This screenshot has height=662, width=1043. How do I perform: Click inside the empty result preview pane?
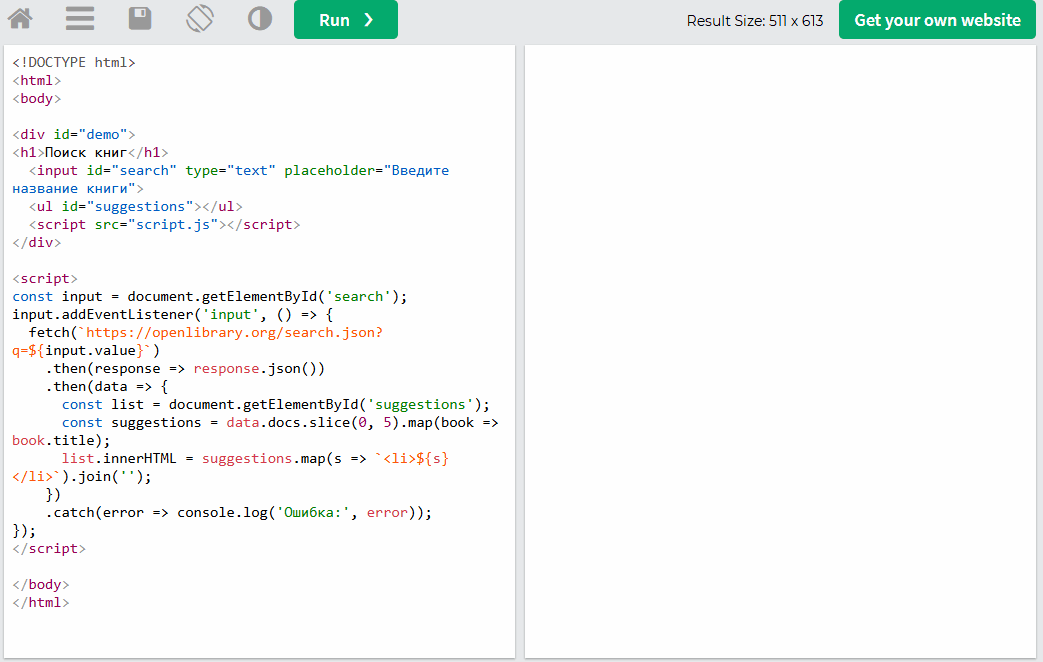click(x=780, y=351)
